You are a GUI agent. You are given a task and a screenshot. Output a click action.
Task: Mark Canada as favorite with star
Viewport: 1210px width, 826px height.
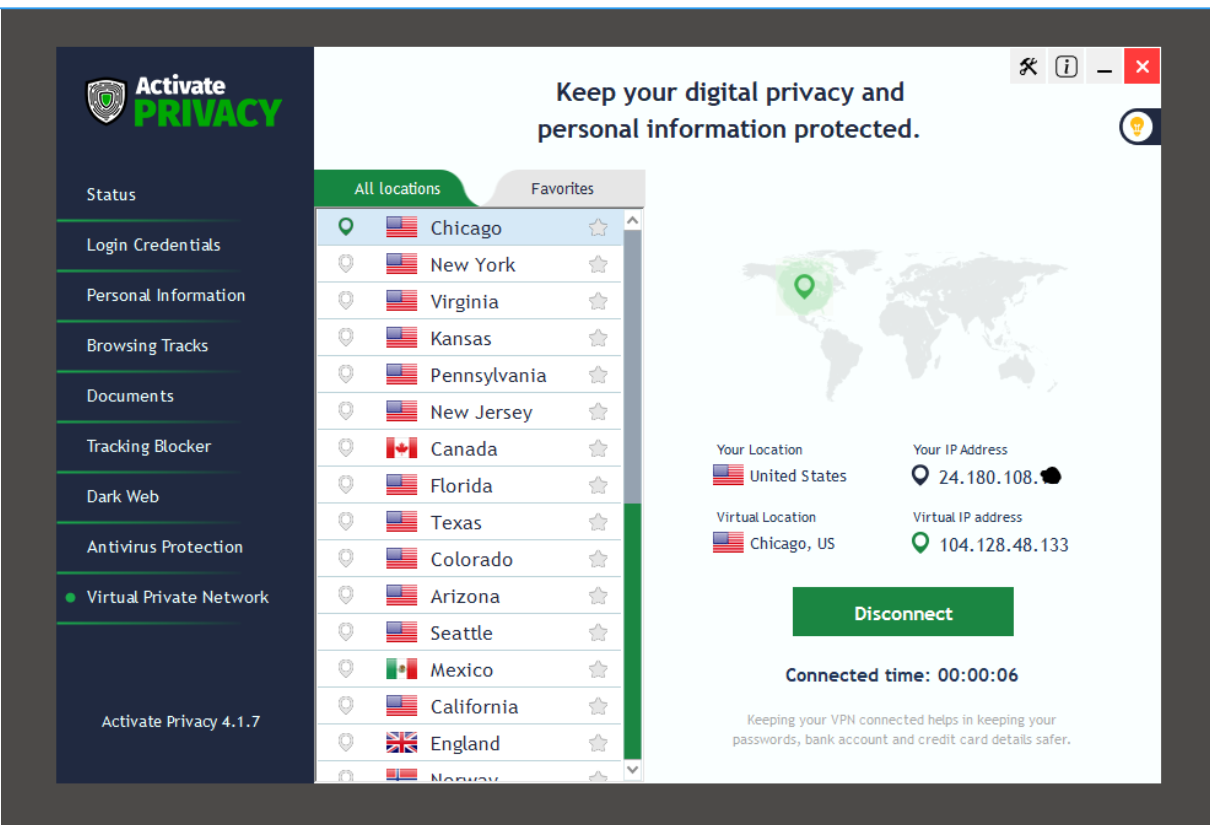pyautogui.click(x=598, y=449)
